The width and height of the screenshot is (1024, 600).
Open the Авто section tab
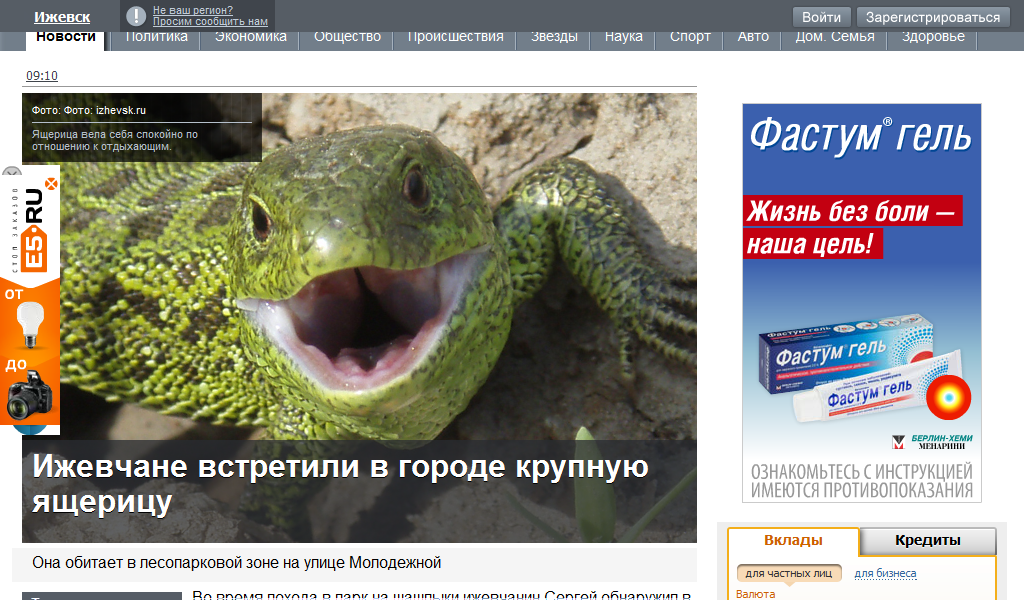pos(753,37)
